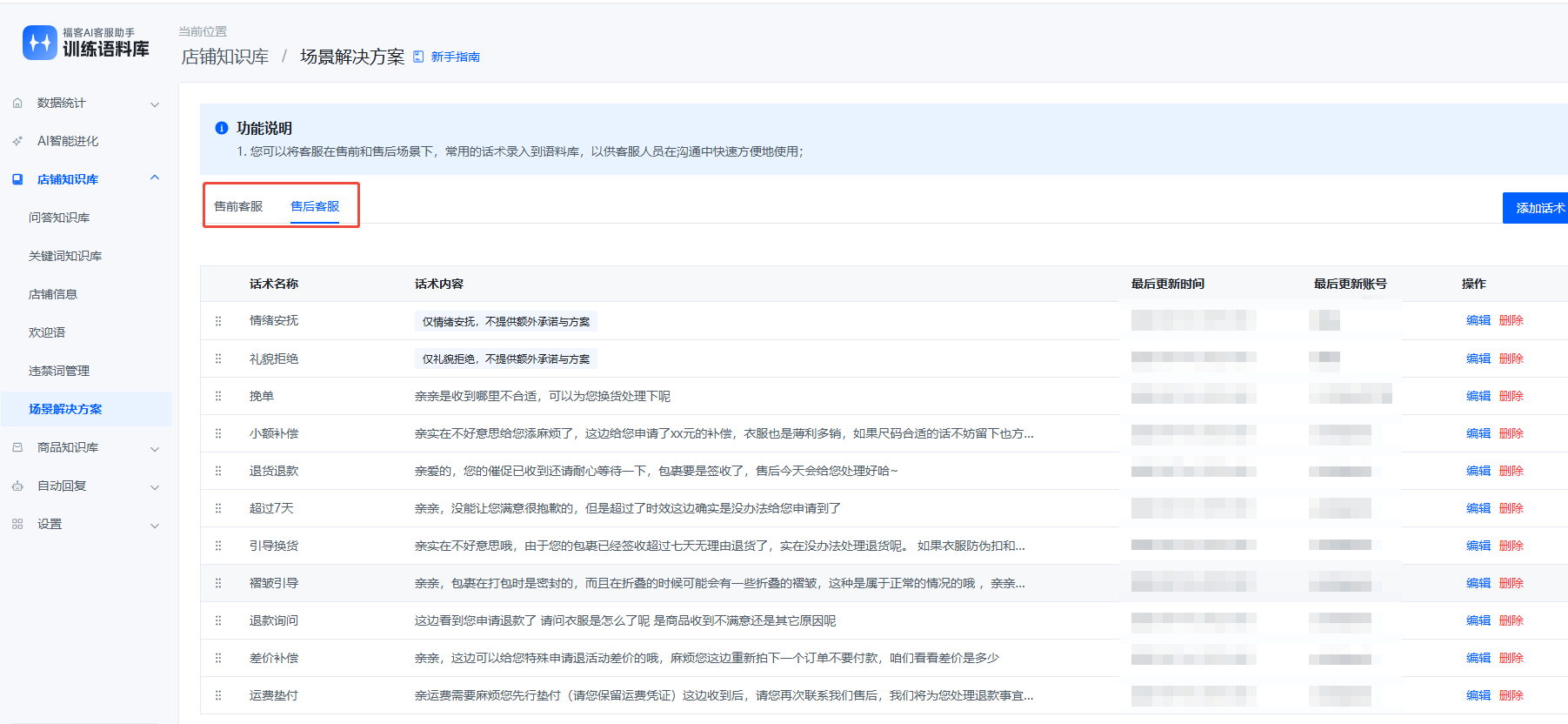Click the 话术内容 column header

(x=439, y=284)
